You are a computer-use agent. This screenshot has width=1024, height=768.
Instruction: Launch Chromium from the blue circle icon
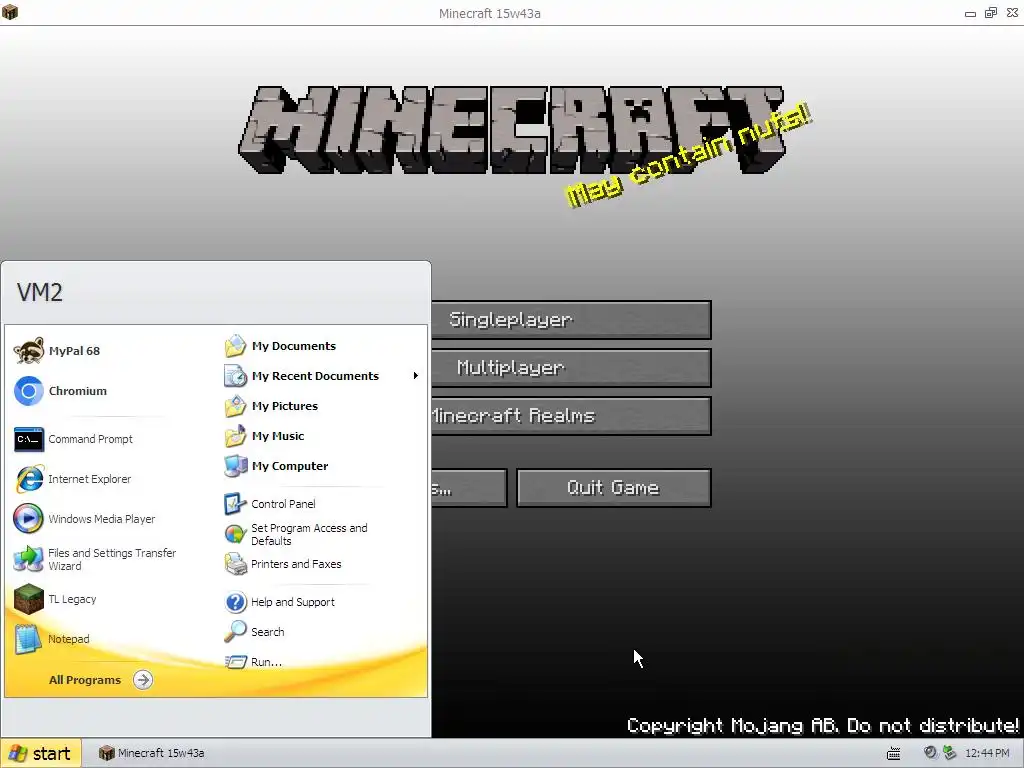pos(29,391)
